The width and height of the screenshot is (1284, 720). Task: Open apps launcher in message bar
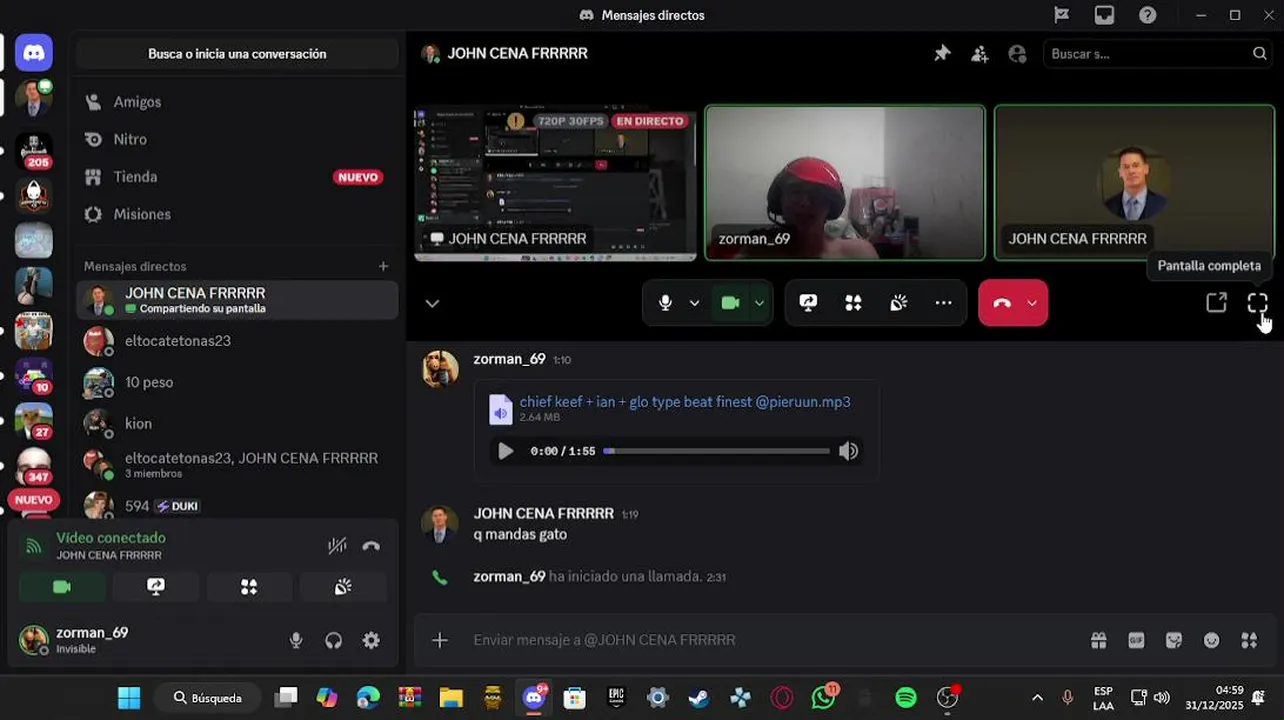(1249, 640)
